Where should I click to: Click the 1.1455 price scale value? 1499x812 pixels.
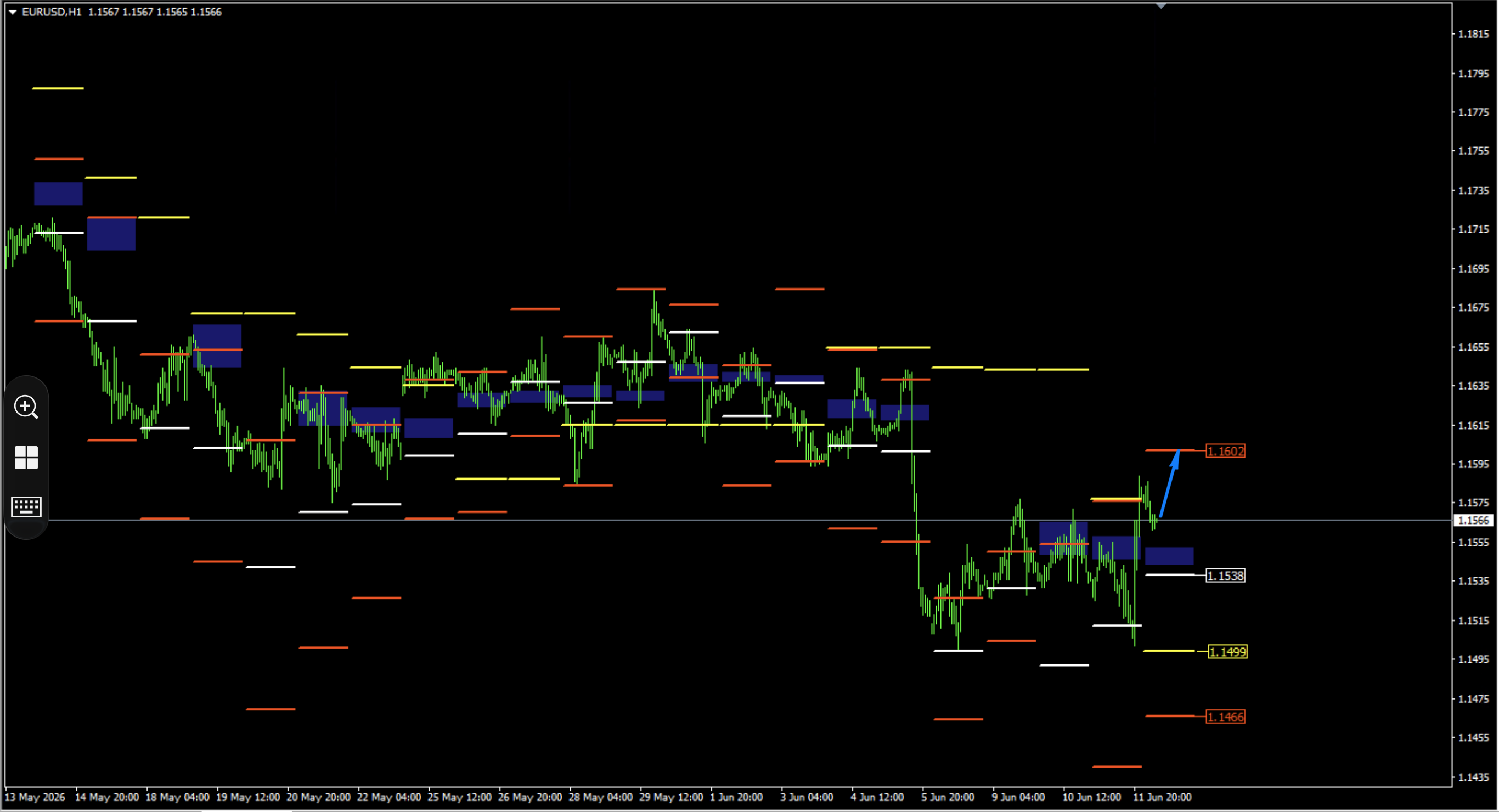point(1473,737)
